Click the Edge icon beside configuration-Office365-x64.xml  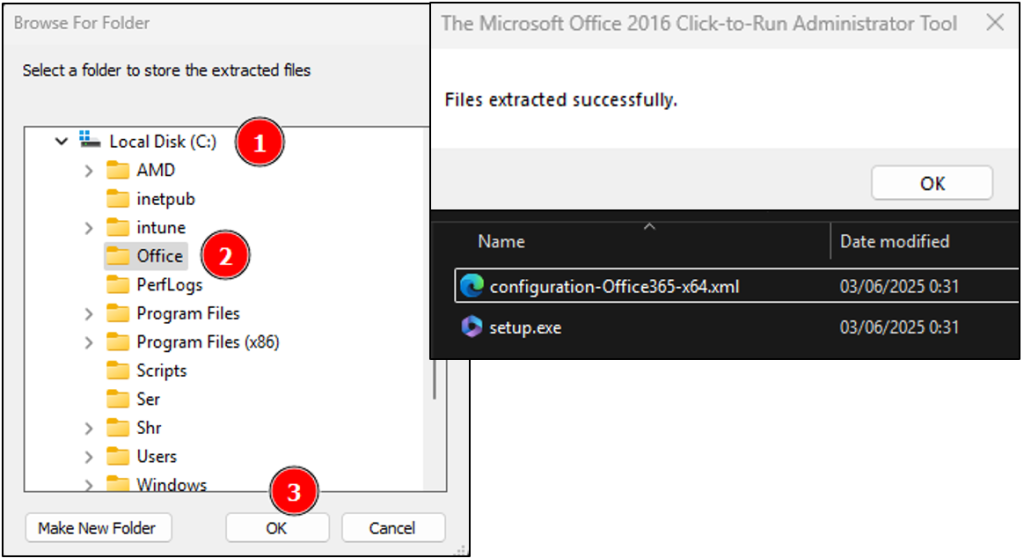[472, 286]
